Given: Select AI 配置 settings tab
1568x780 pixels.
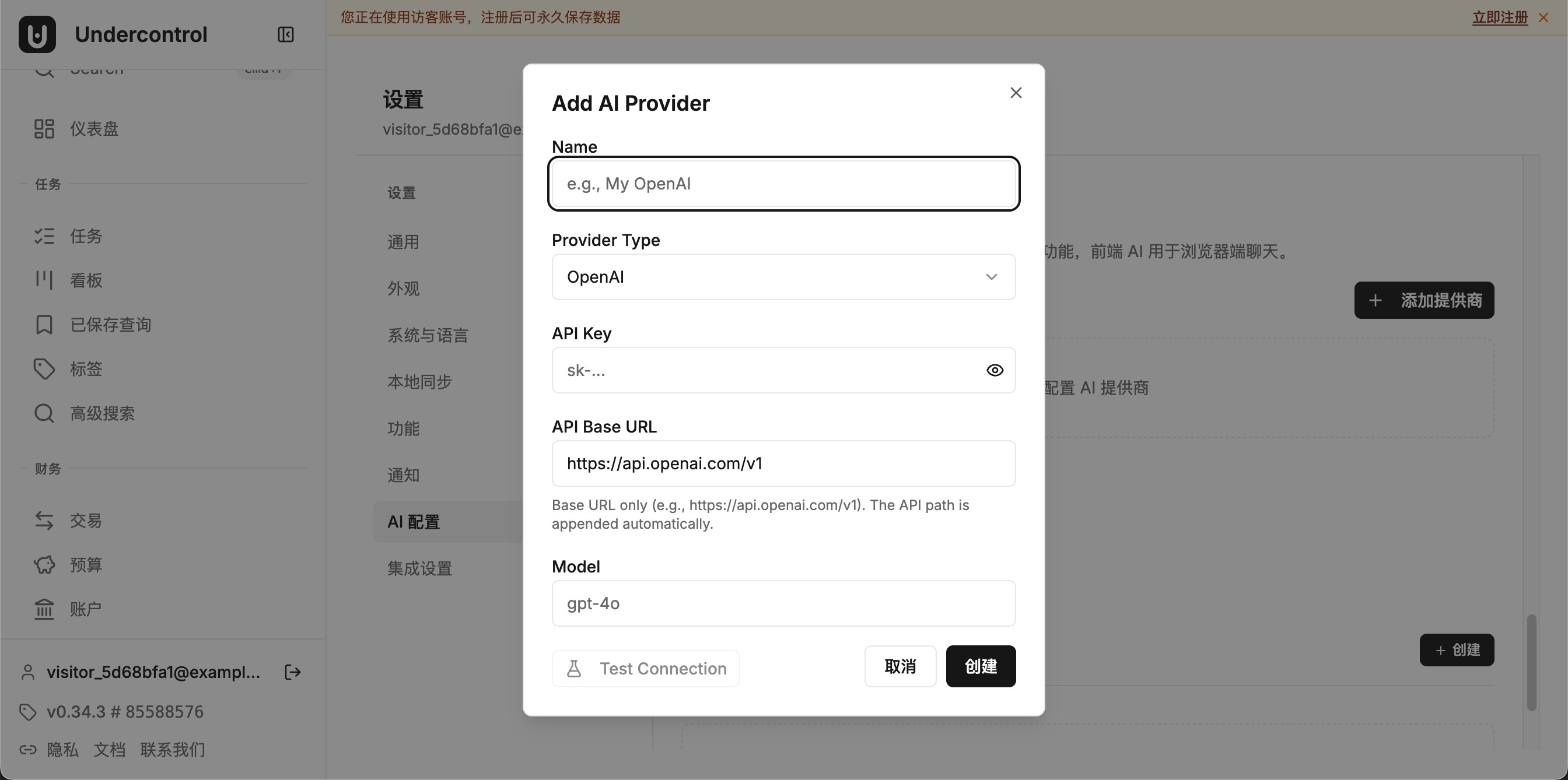Looking at the screenshot, I should [449, 522].
